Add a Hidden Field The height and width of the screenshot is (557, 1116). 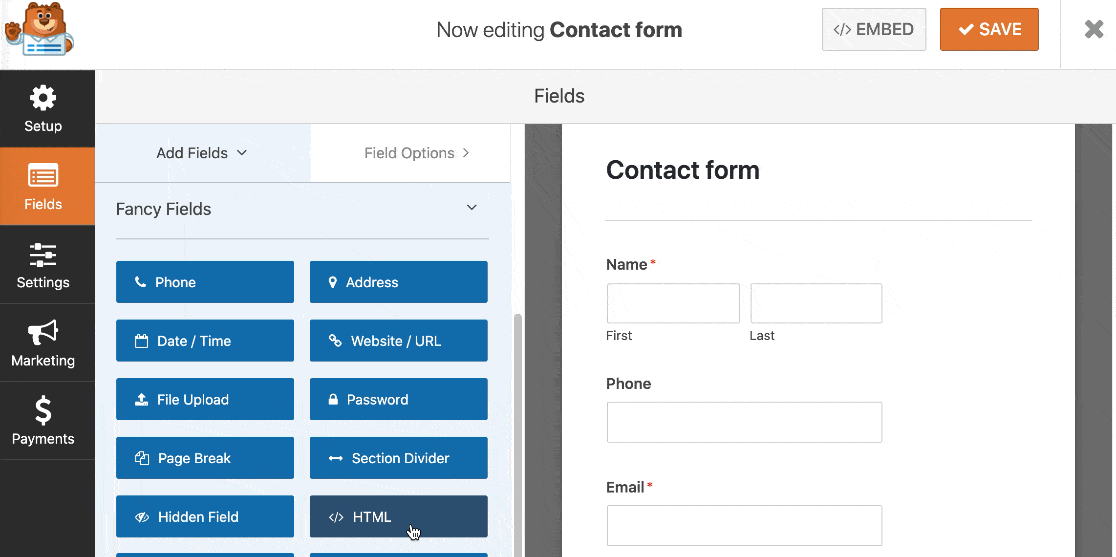(205, 516)
